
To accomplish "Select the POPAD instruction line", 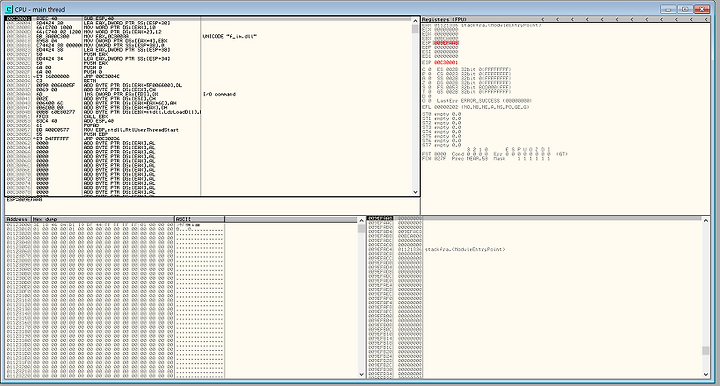I will [x=91, y=125].
